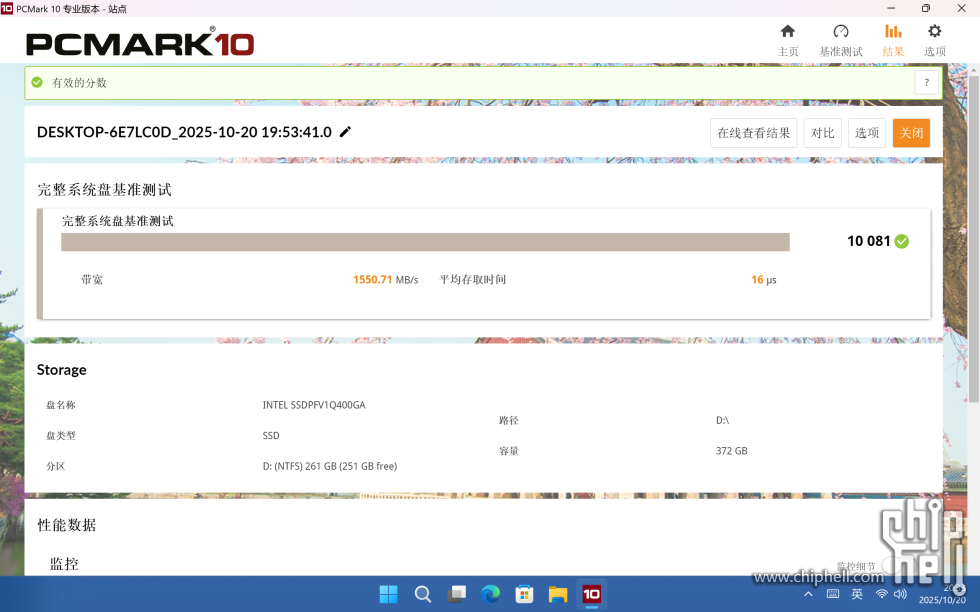The width and height of the screenshot is (980, 612).
Task: Click the green check beside score 10 081
Action: click(902, 241)
